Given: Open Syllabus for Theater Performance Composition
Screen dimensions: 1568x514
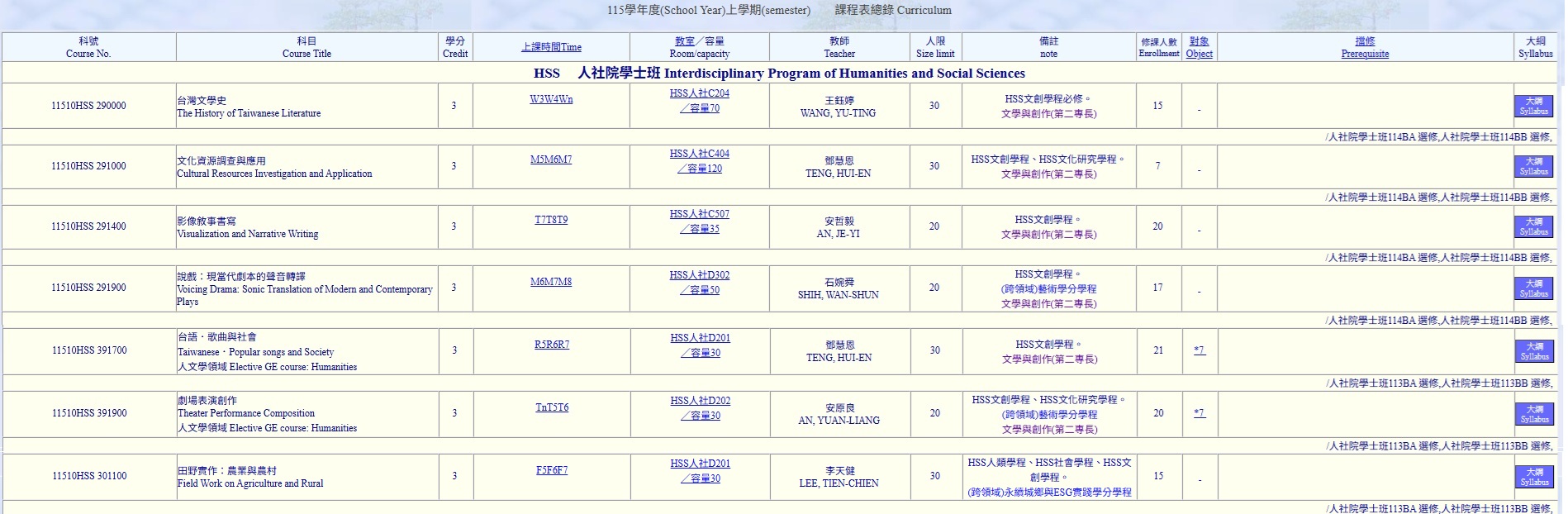Looking at the screenshot, I should pyautogui.click(x=1534, y=414).
